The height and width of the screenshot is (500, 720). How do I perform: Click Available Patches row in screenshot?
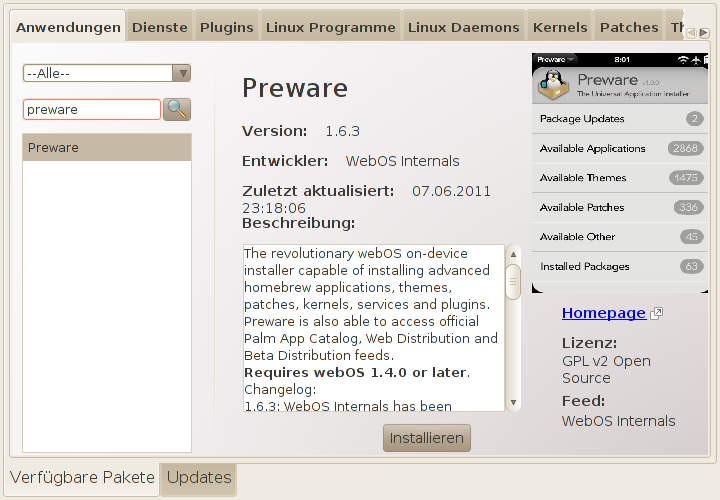click(620, 208)
